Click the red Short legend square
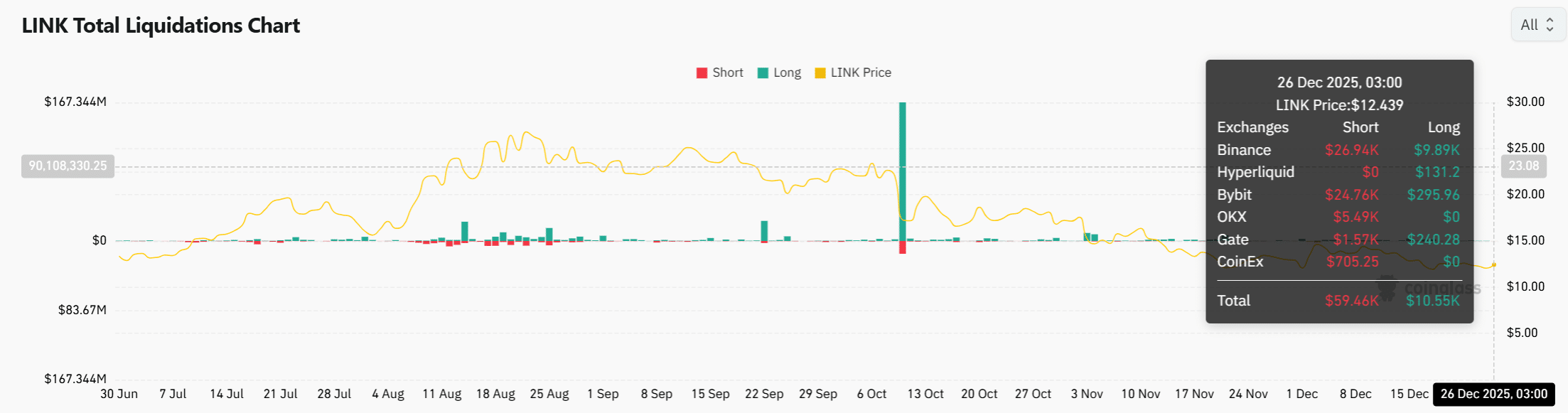This screenshot has height=413, width=1568. [701, 72]
